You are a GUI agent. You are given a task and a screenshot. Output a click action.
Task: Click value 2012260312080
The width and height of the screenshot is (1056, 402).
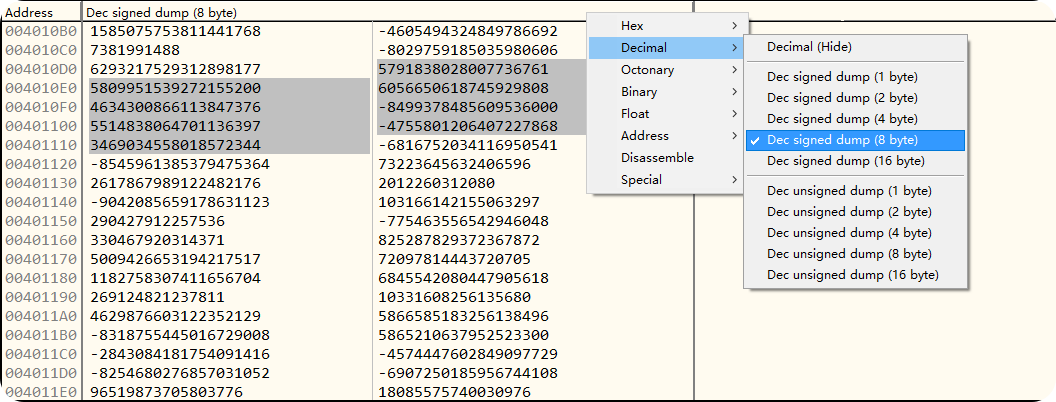coord(436,182)
